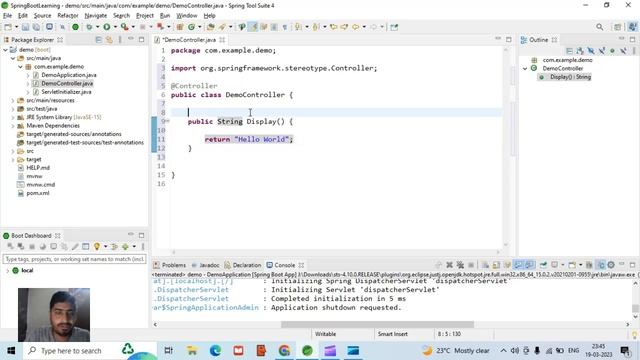Select ServletInitializer.java in Package Explorer
The height and width of the screenshot is (360, 640).
coord(66,92)
